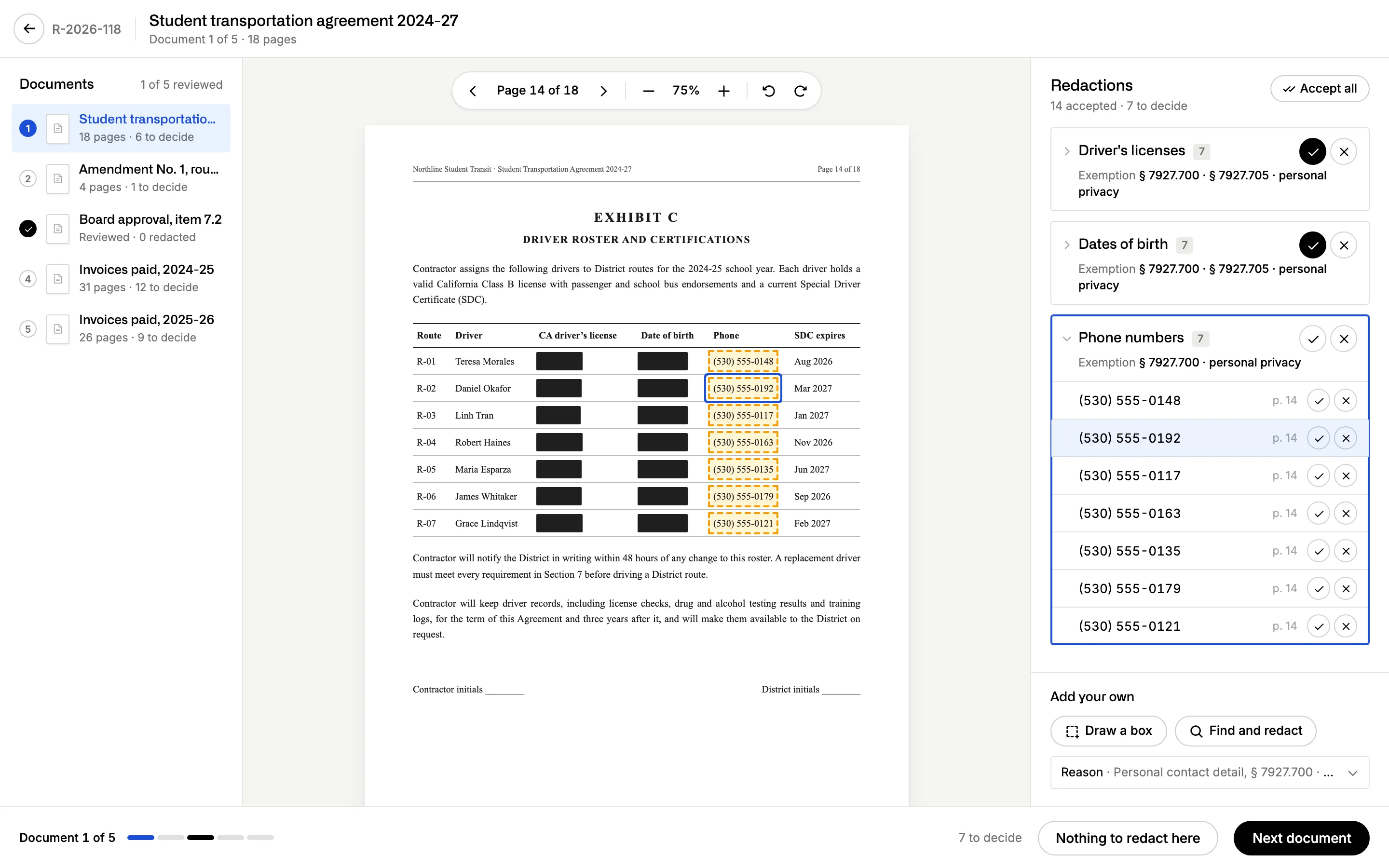Accept the entire Phone numbers group

point(1313,339)
